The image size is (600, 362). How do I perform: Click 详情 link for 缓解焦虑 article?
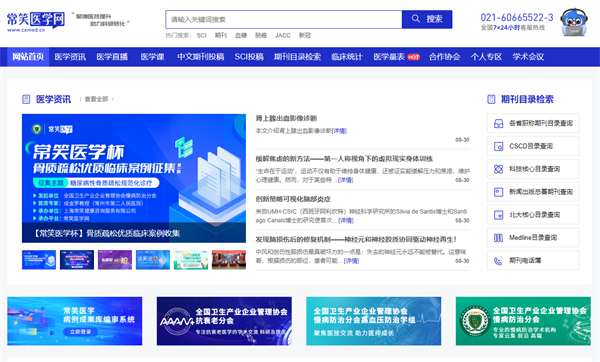346,180
